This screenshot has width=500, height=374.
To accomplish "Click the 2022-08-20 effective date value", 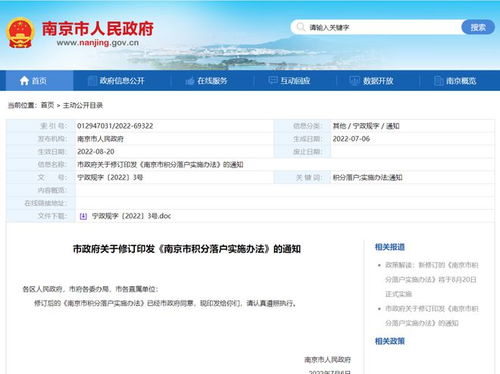I will pyautogui.click(x=96, y=152).
